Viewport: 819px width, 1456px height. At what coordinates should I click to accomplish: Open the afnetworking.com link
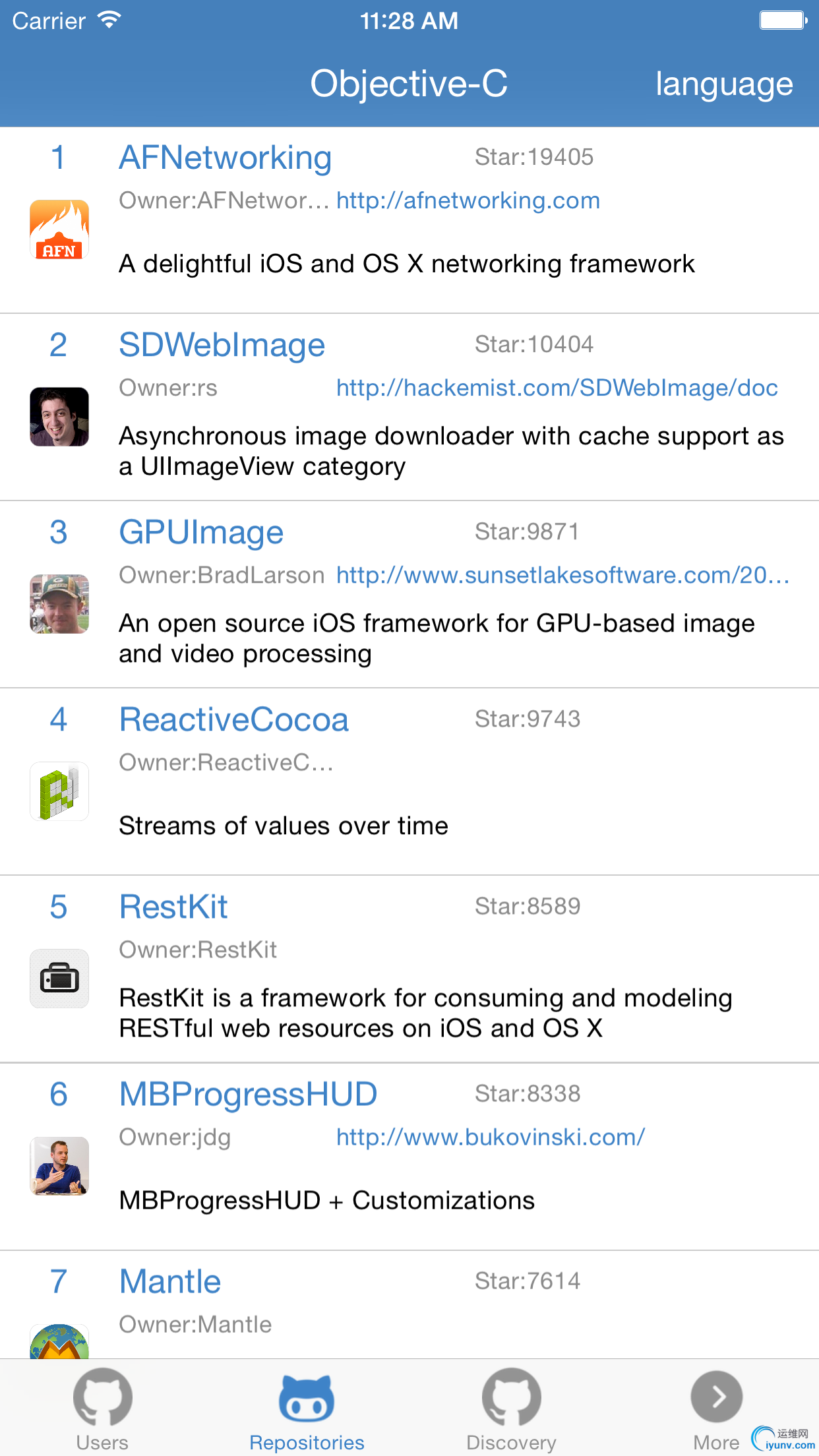468,200
